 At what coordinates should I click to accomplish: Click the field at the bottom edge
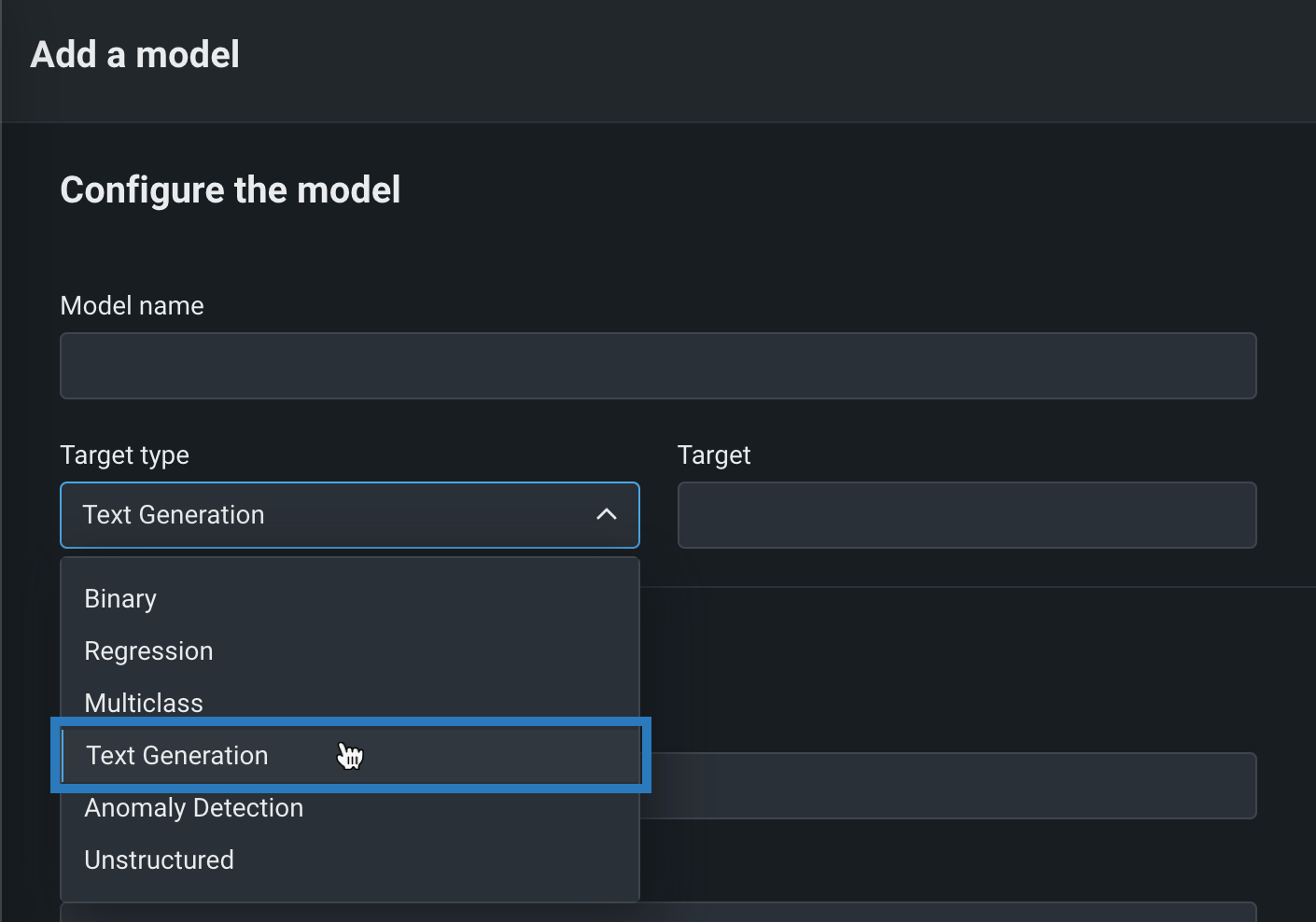(658, 913)
